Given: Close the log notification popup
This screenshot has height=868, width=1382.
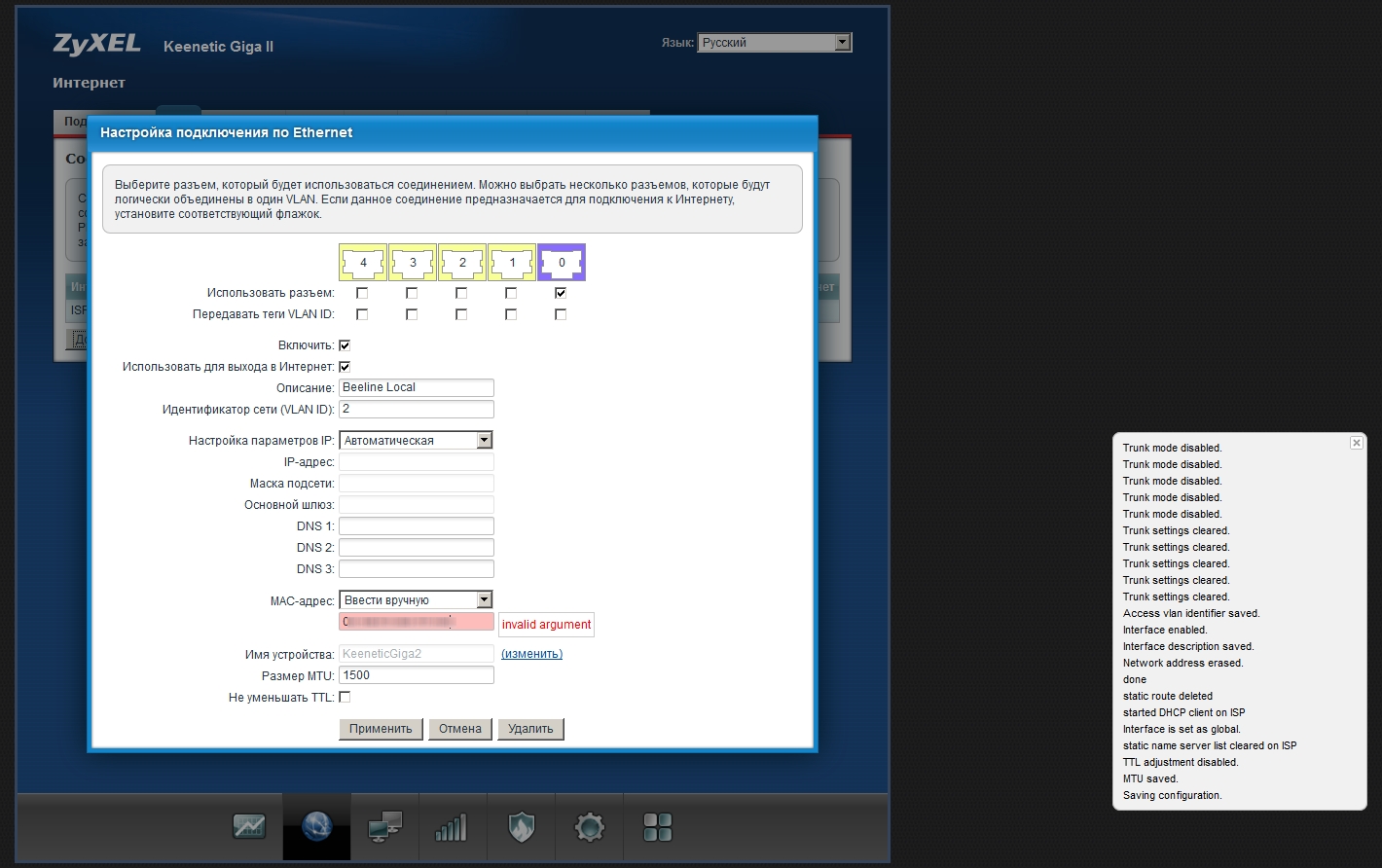Looking at the screenshot, I should click(x=1357, y=443).
